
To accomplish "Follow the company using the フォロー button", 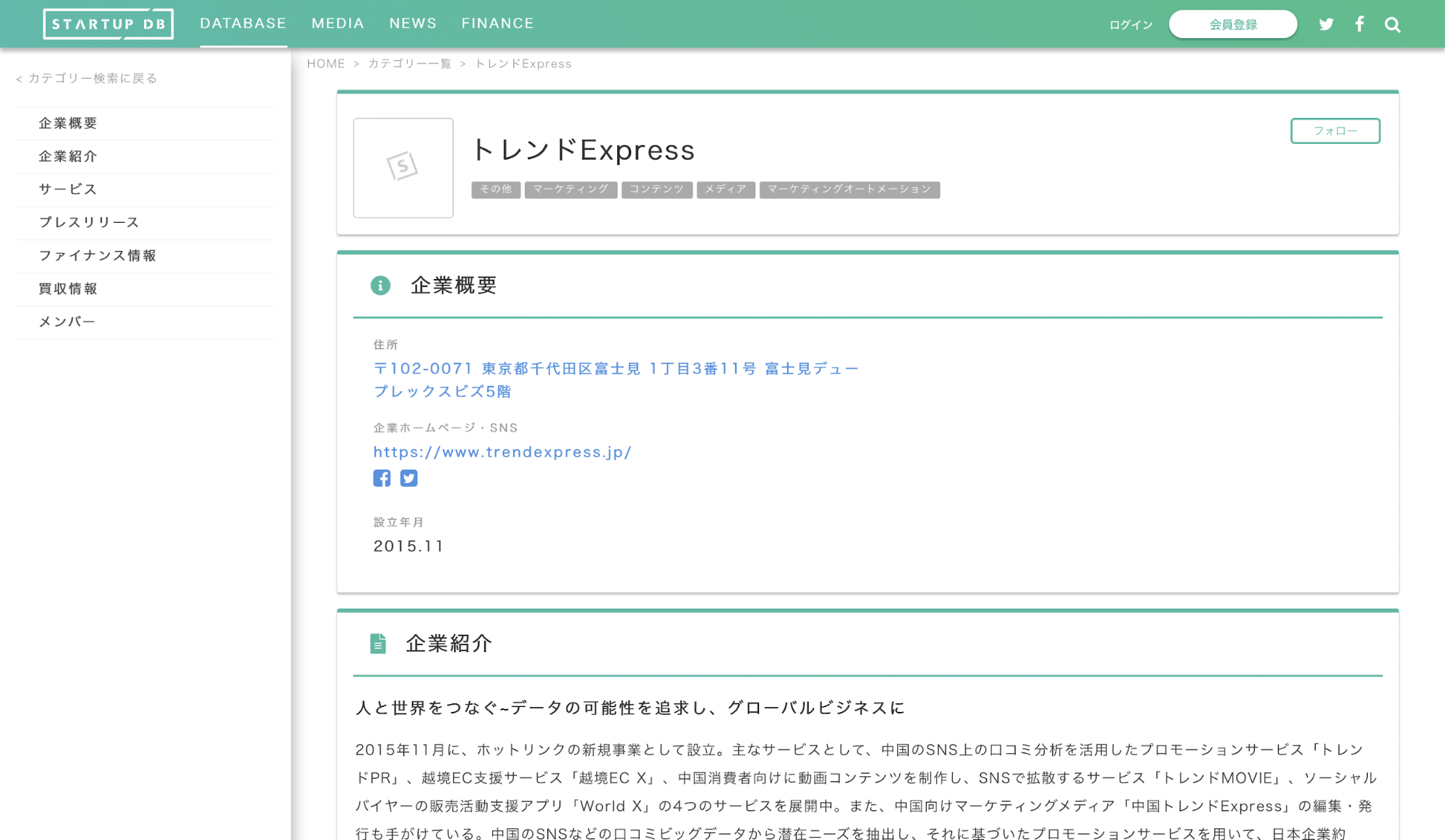I will [x=1334, y=131].
